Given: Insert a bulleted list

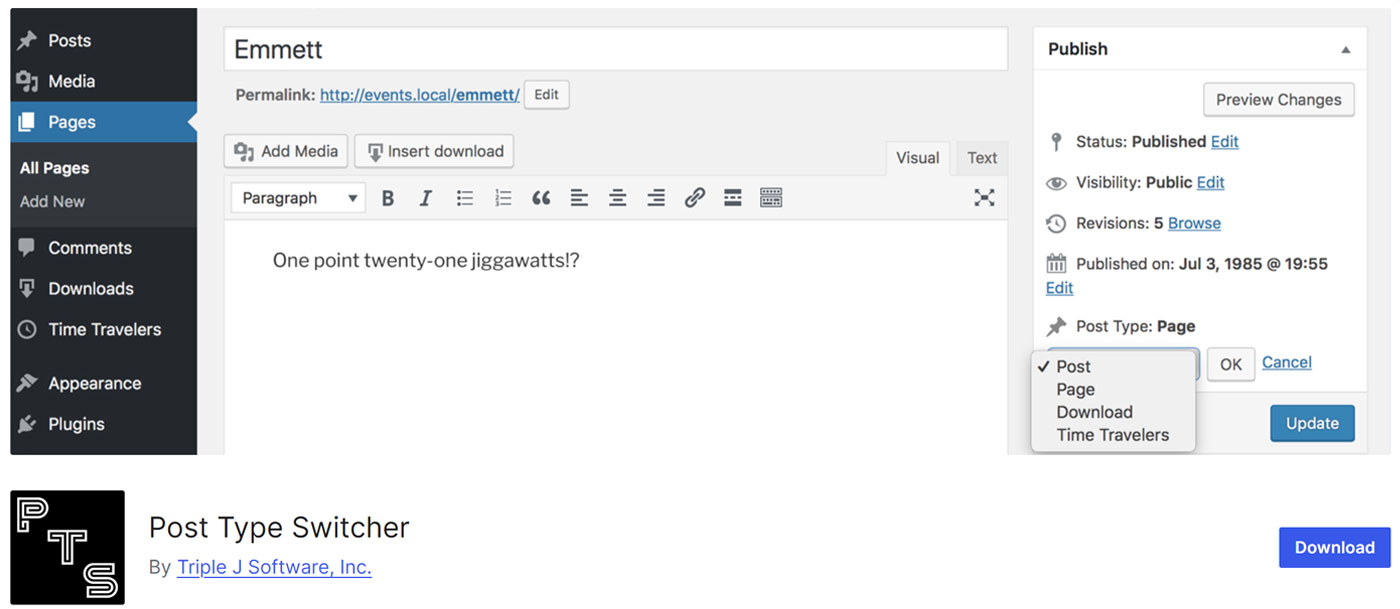Looking at the screenshot, I should pos(465,198).
